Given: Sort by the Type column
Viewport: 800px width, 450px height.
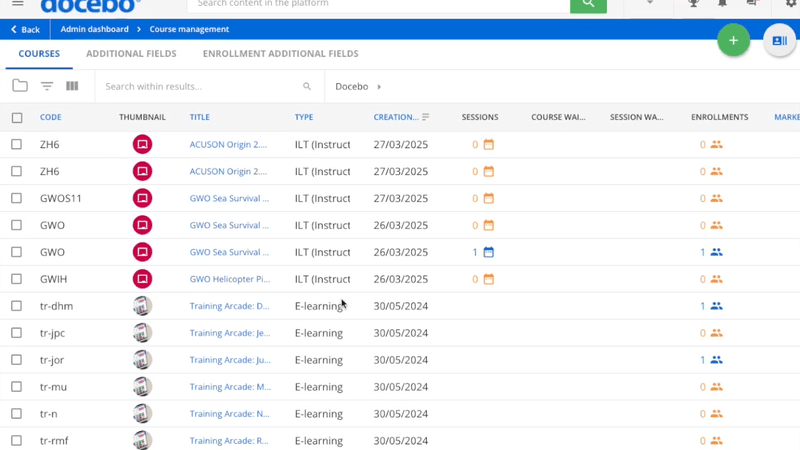Looking at the screenshot, I should pyautogui.click(x=304, y=117).
